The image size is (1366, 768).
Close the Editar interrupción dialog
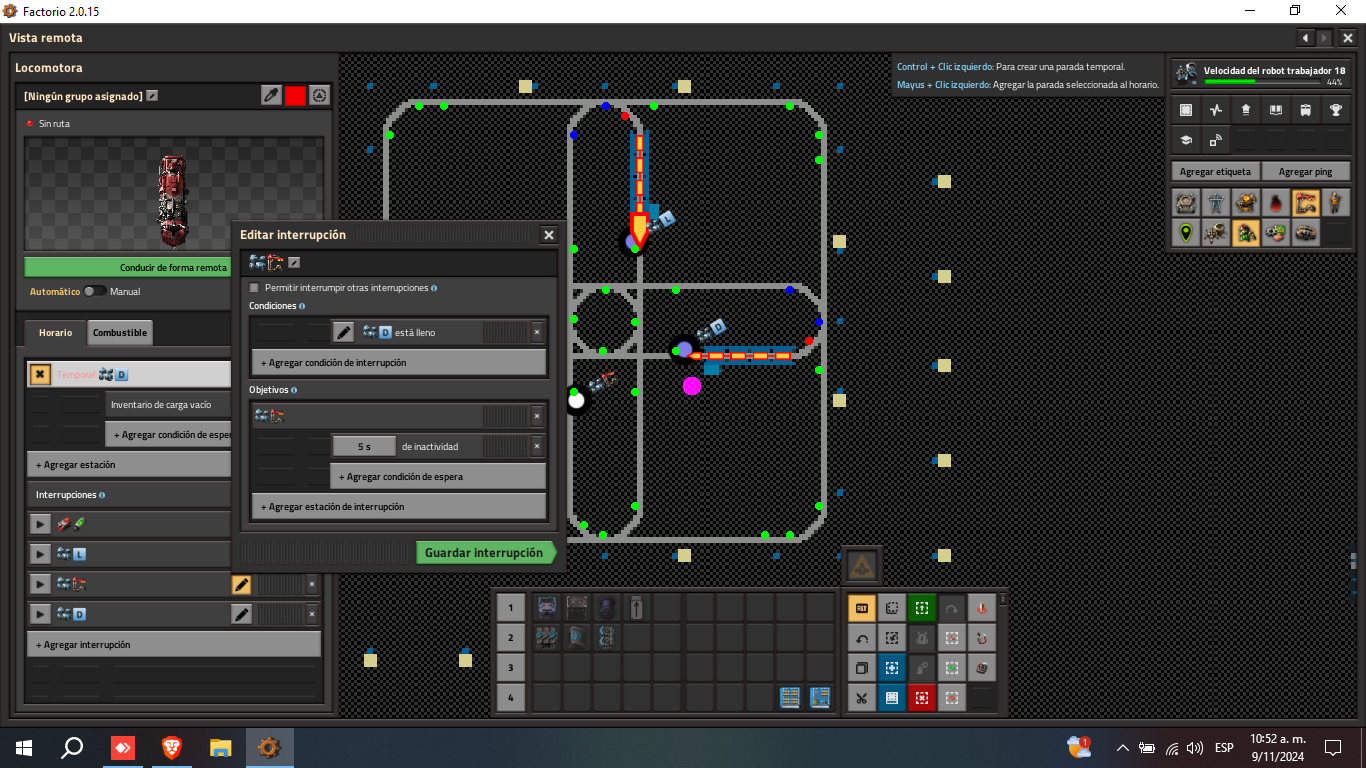549,235
